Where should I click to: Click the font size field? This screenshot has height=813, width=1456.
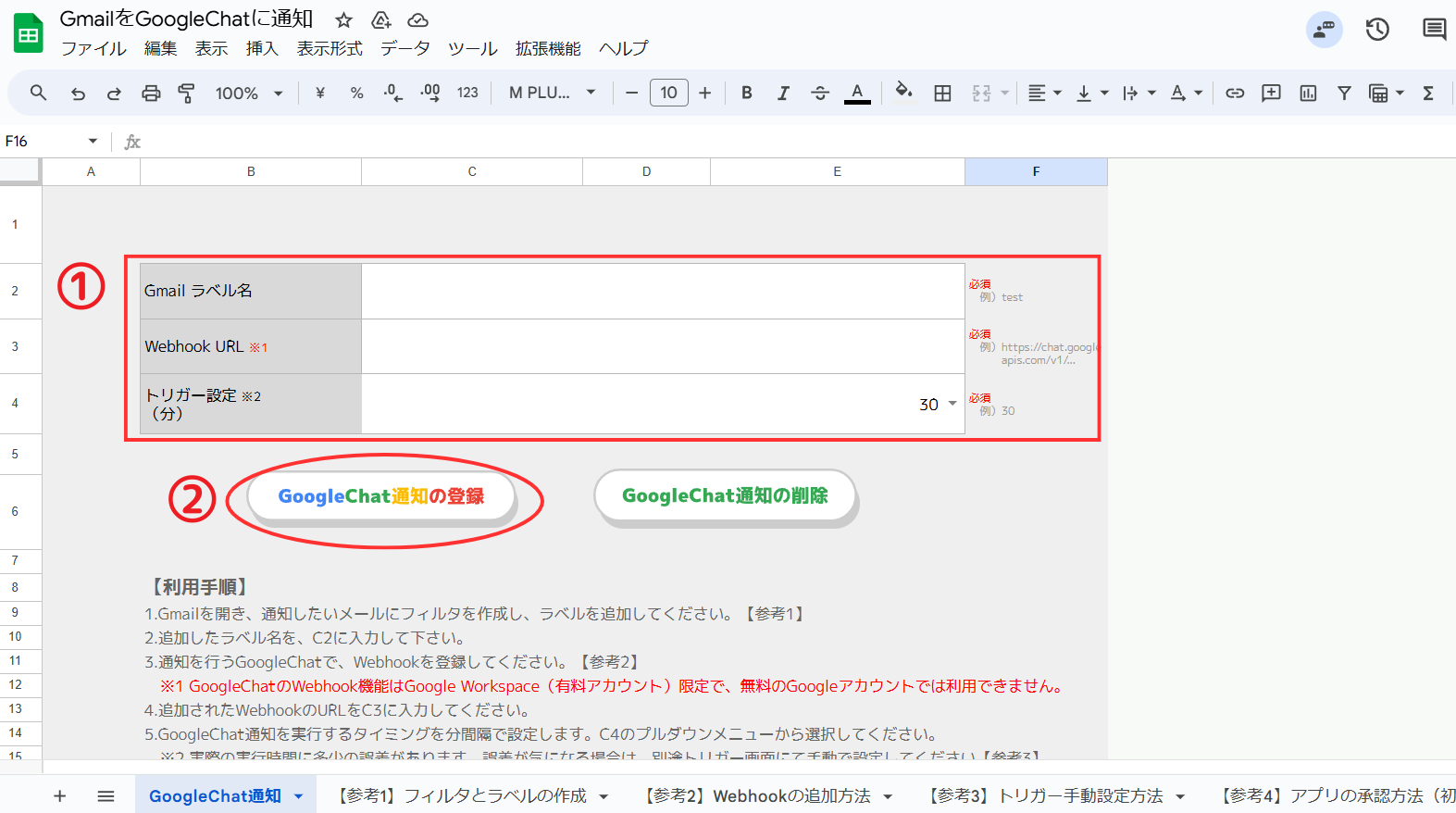pyautogui.click(x=668, y=93)
